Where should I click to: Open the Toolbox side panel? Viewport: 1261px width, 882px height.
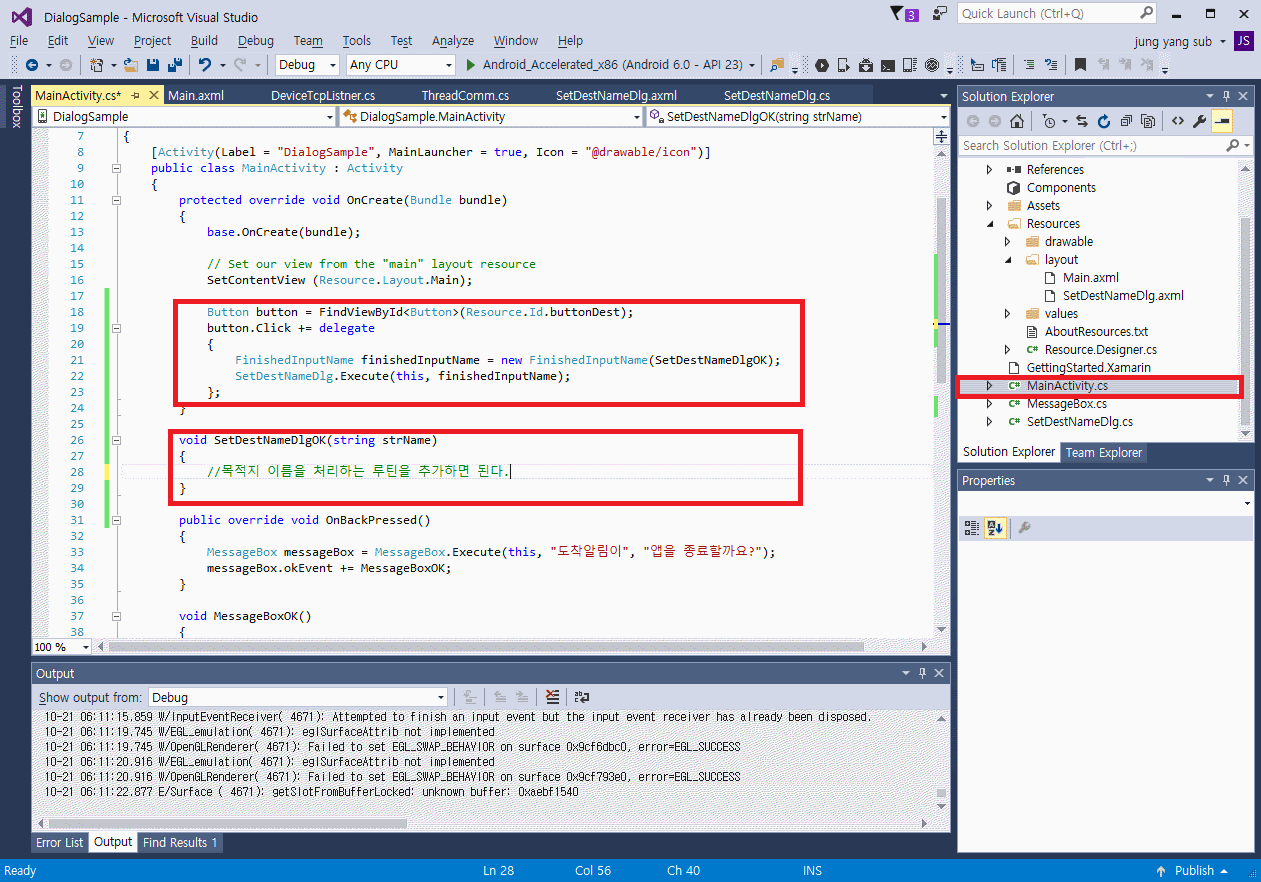[16, 106]
